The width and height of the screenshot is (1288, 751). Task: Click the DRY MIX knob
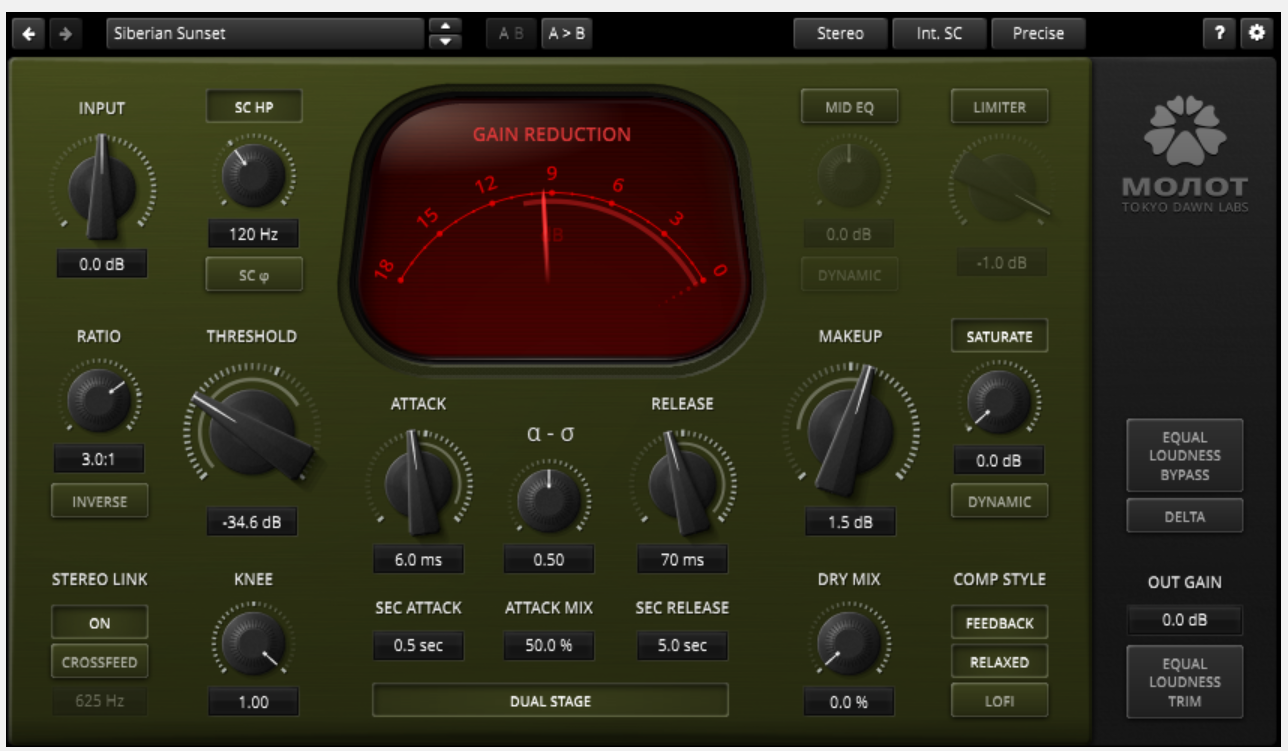pos(849,643)
